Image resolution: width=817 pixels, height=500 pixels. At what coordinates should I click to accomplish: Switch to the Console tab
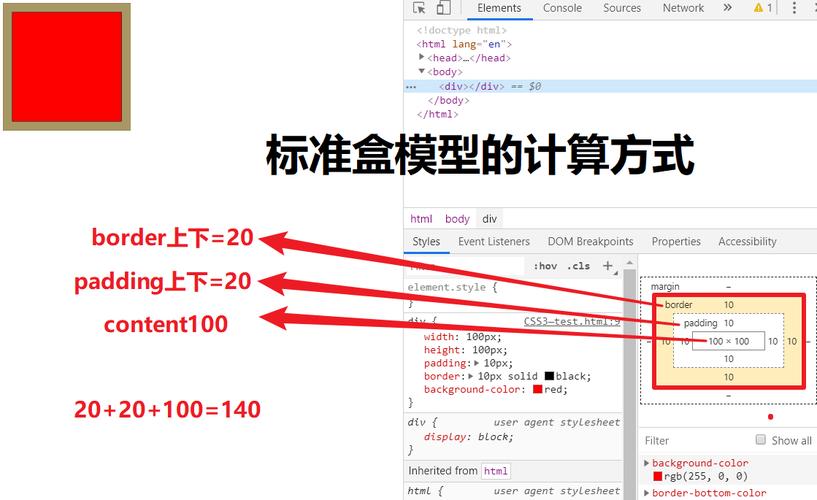click(x=562, y=8)
